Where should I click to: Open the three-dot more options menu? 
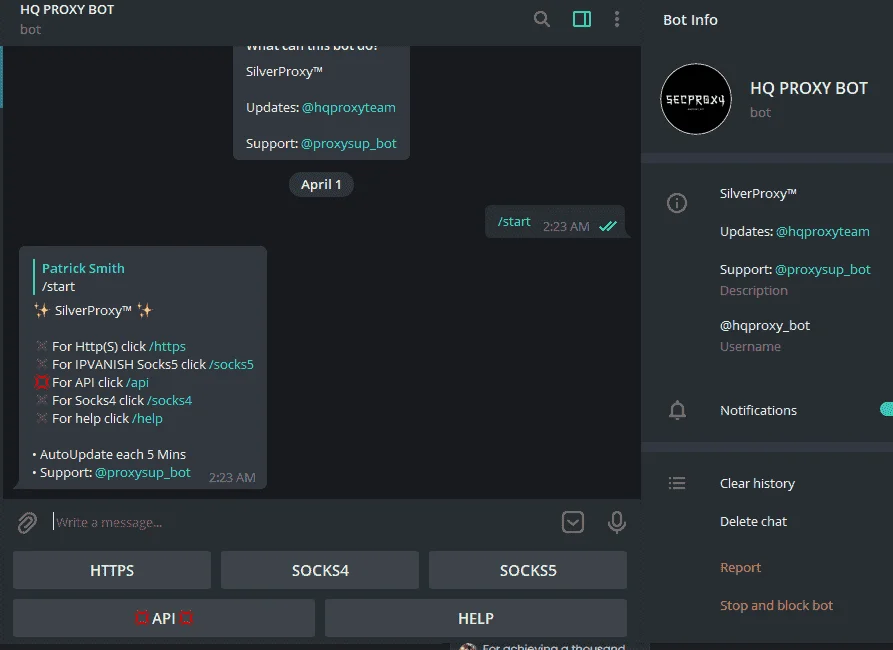pyautogui.click(x=617, y=19)
